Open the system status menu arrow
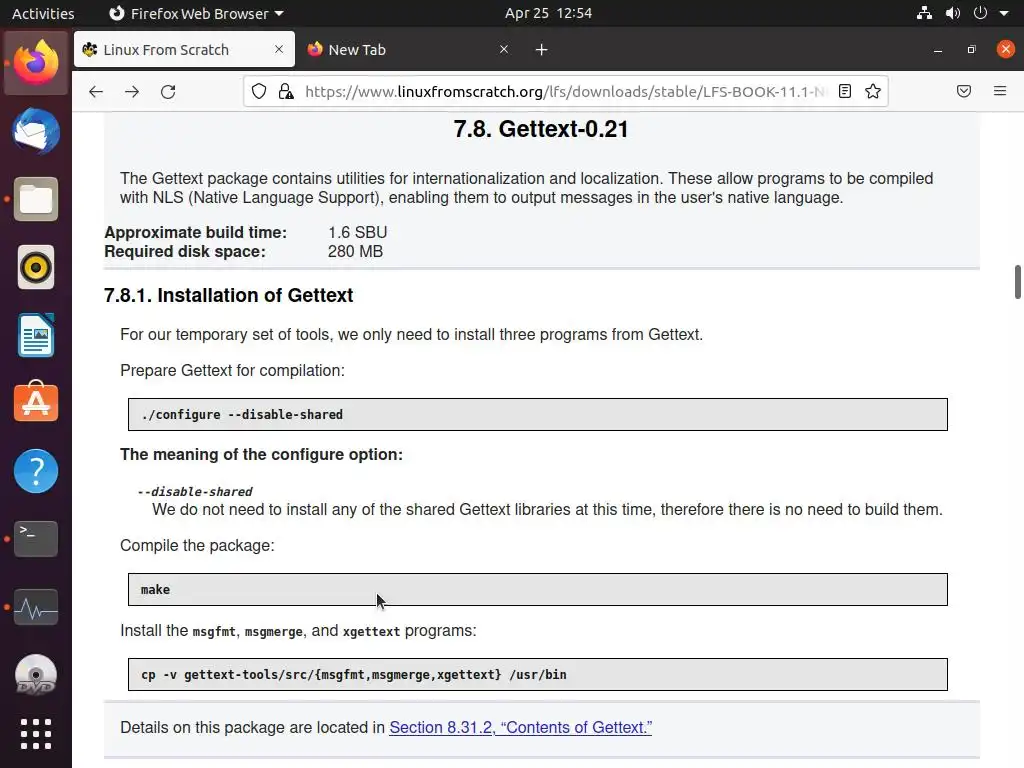This screenshot has width=1024, height=768. click(1003, 13)
